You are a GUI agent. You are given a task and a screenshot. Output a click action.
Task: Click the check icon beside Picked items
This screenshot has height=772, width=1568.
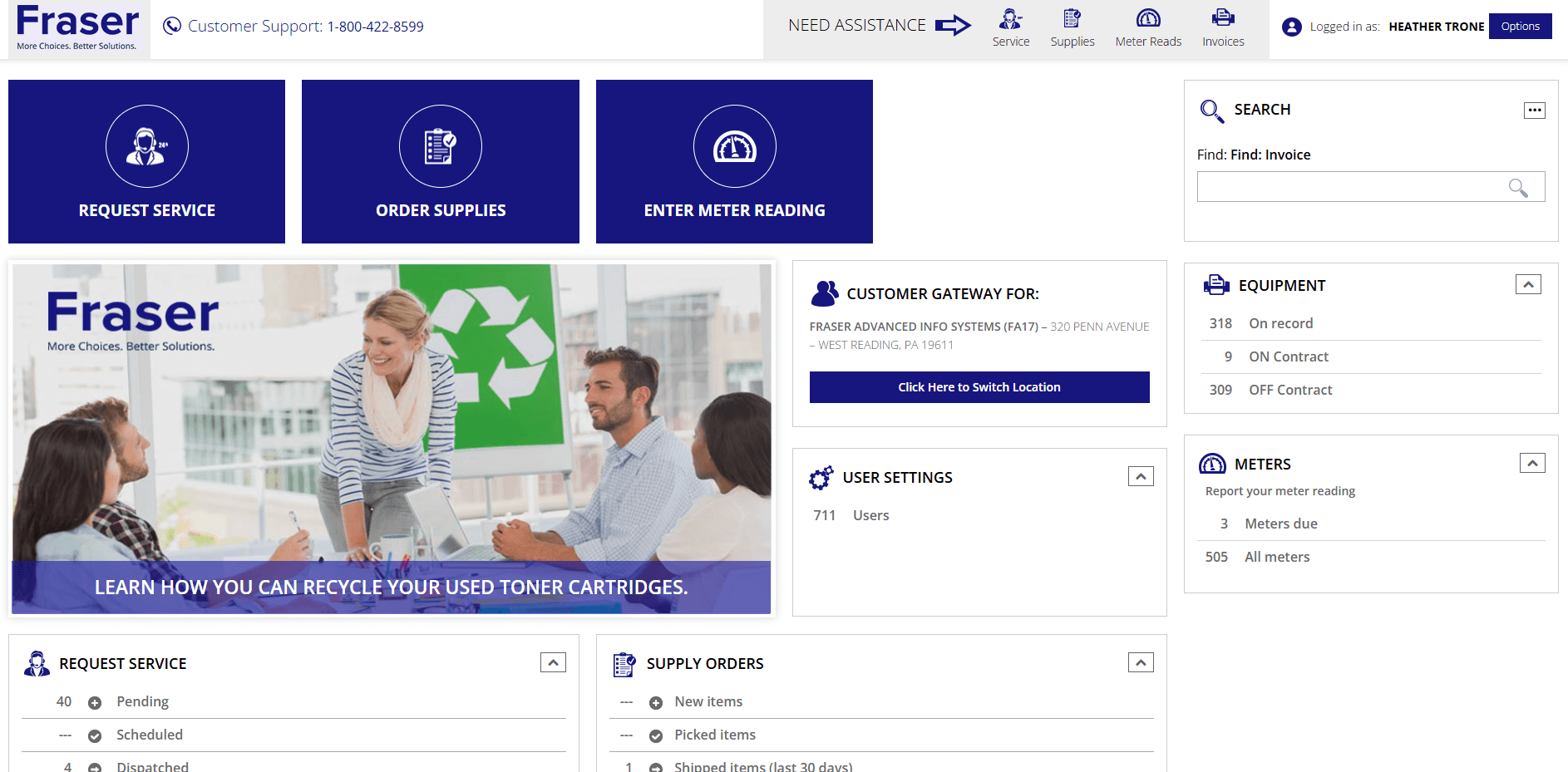[x=656, y=736]
